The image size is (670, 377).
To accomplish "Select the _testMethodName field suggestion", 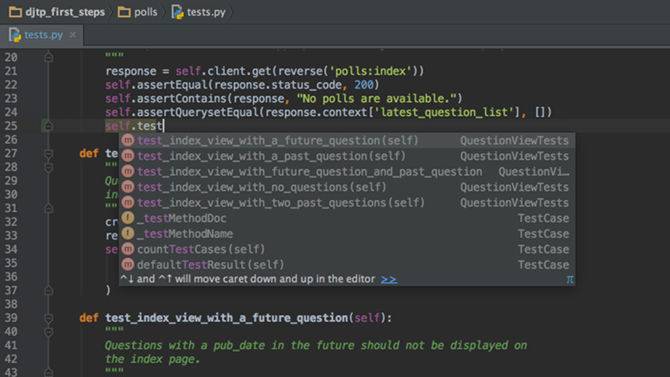I will coord(347,233).
